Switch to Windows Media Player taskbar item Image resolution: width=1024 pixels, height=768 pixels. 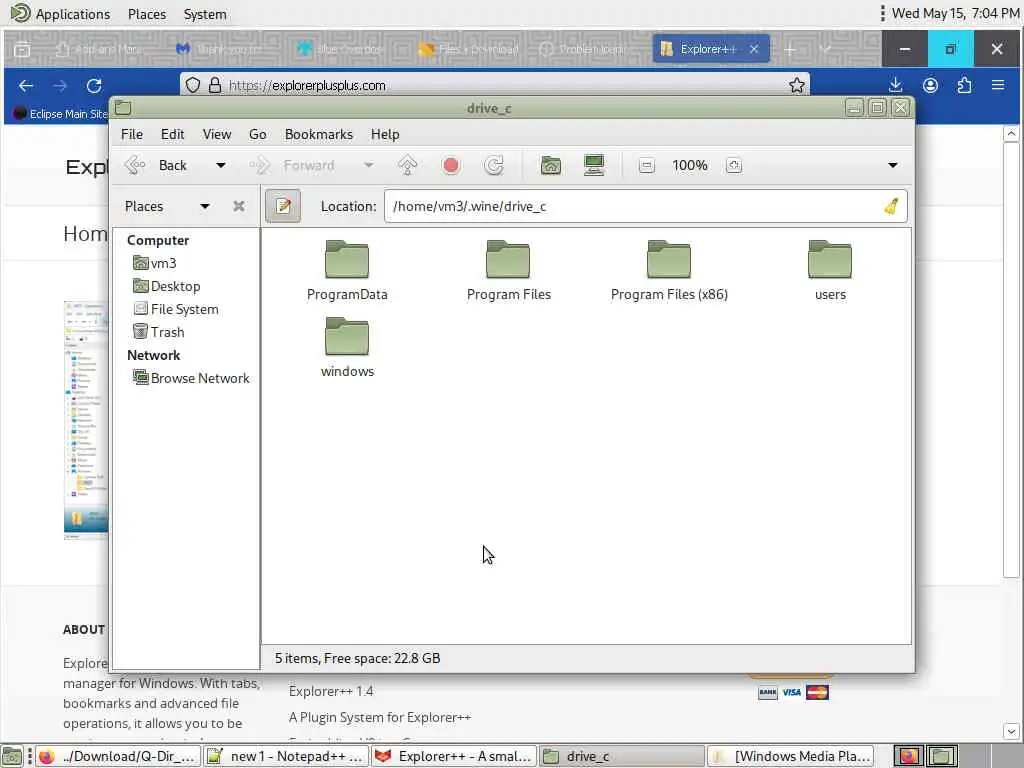click(791, 756)
